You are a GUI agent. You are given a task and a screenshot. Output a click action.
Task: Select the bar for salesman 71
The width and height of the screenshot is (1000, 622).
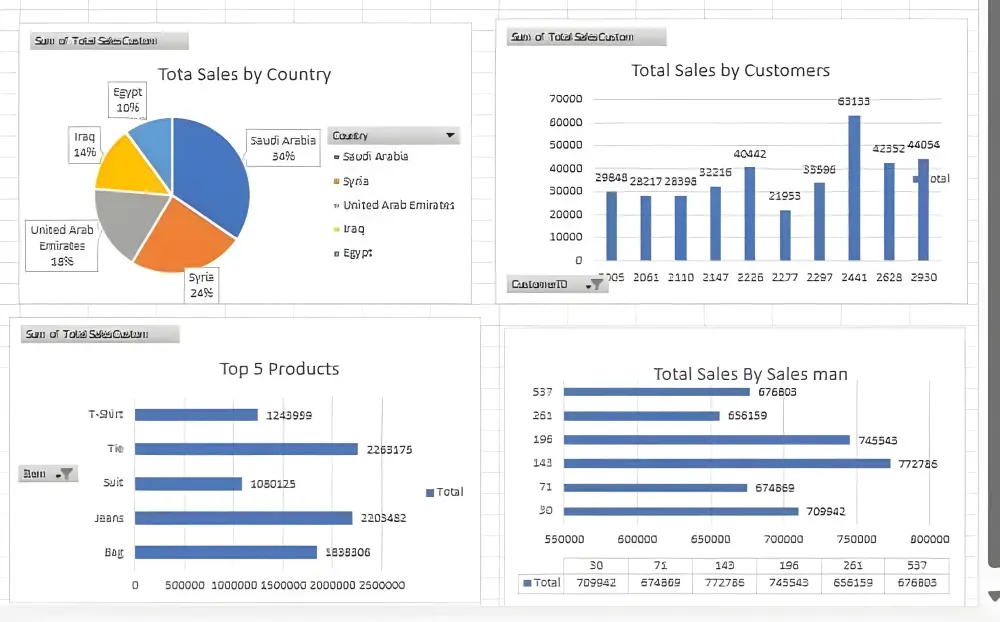(655, 487)
